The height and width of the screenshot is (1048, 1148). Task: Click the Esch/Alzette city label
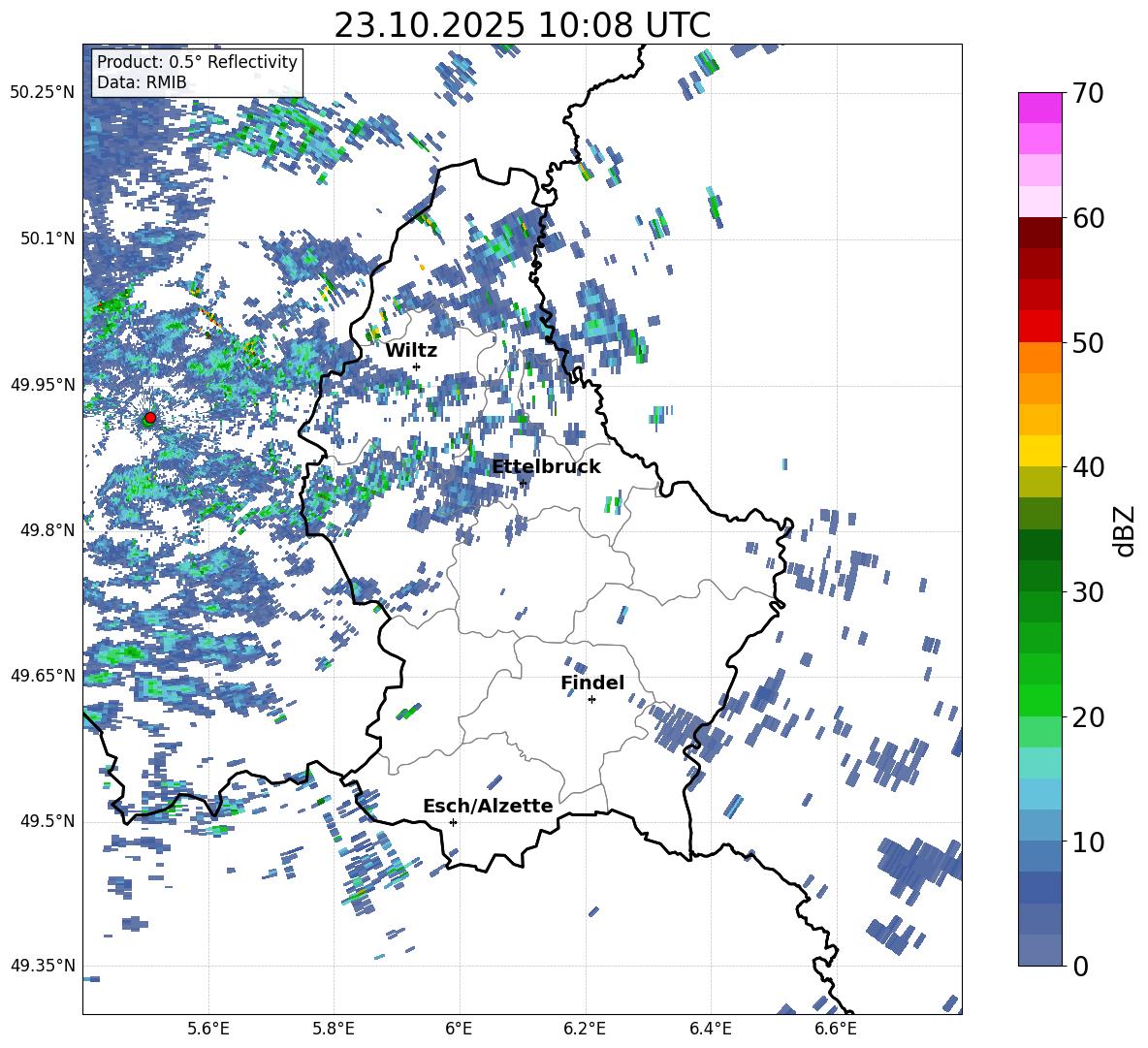click(x=488, y=807)
